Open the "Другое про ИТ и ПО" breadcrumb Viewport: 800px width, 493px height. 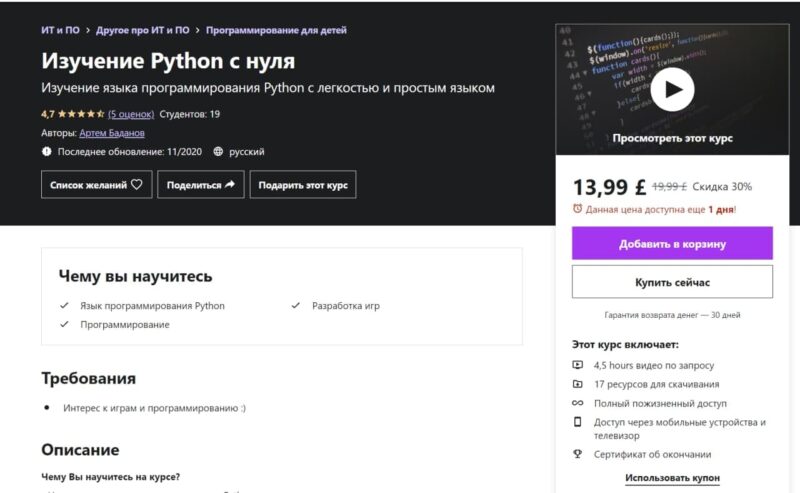[142, 31]
